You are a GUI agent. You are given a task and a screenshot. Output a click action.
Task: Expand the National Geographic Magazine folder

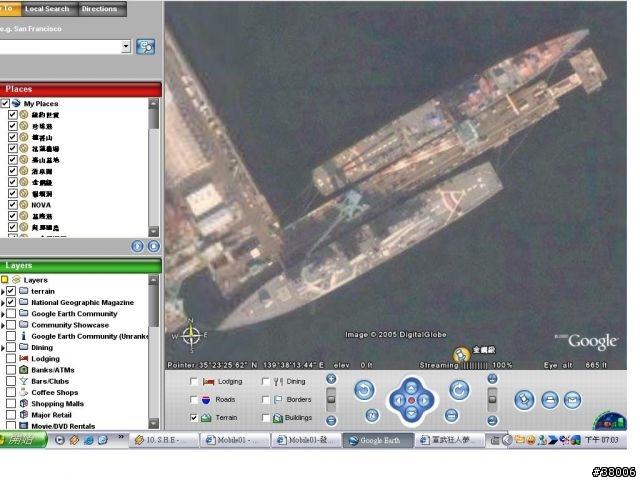[3, 303]
